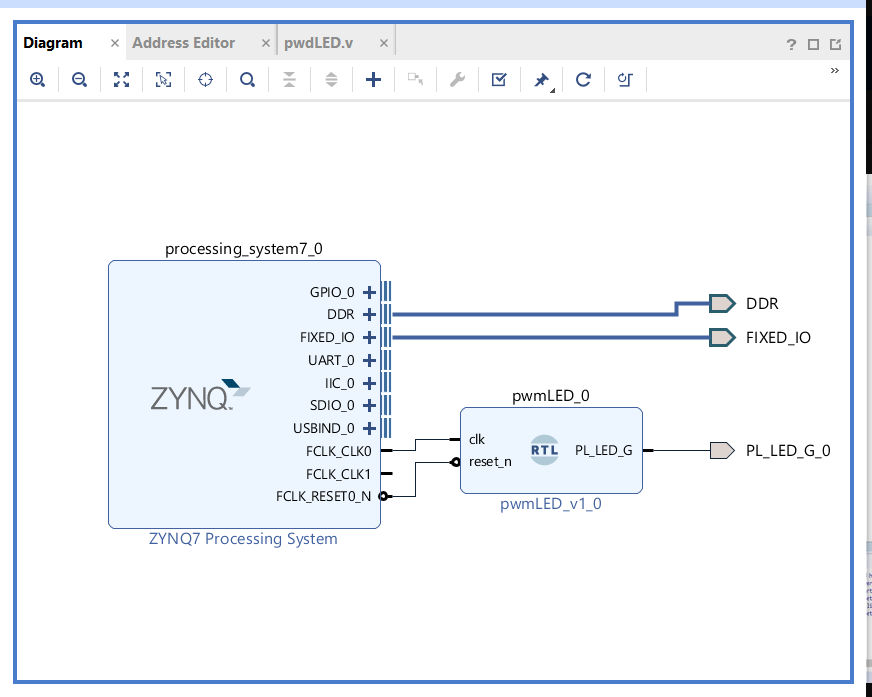The height and width of the screenshot is (697, 872).
Task: Maximize the diagram panel
Action: click(813, 45)
